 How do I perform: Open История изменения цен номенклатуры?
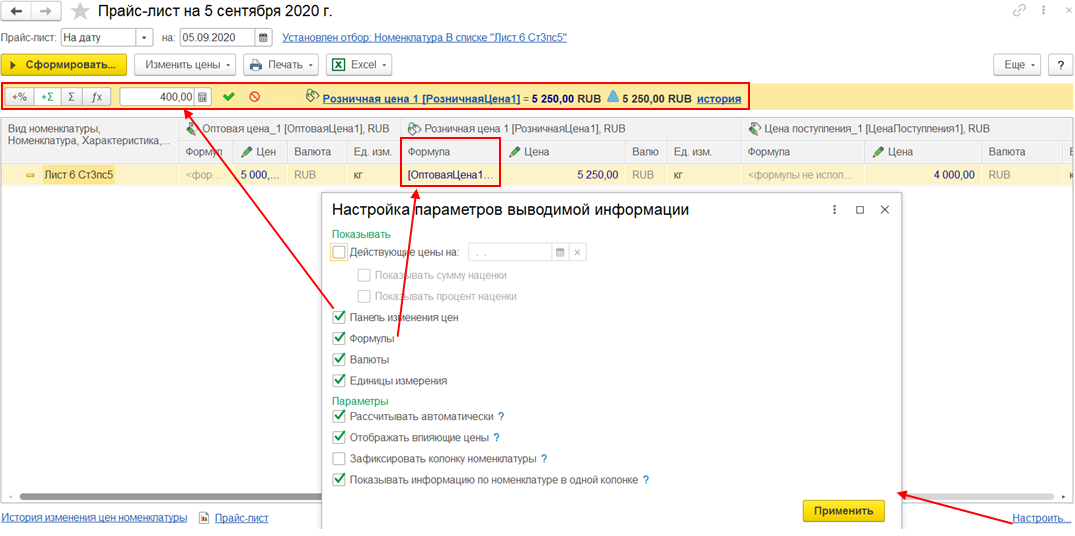click(x=95, y=518)
